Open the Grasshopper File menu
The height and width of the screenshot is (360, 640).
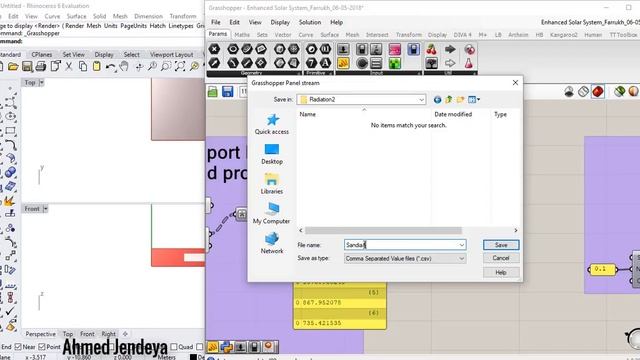pyautogui.click(x=216, y=22)
